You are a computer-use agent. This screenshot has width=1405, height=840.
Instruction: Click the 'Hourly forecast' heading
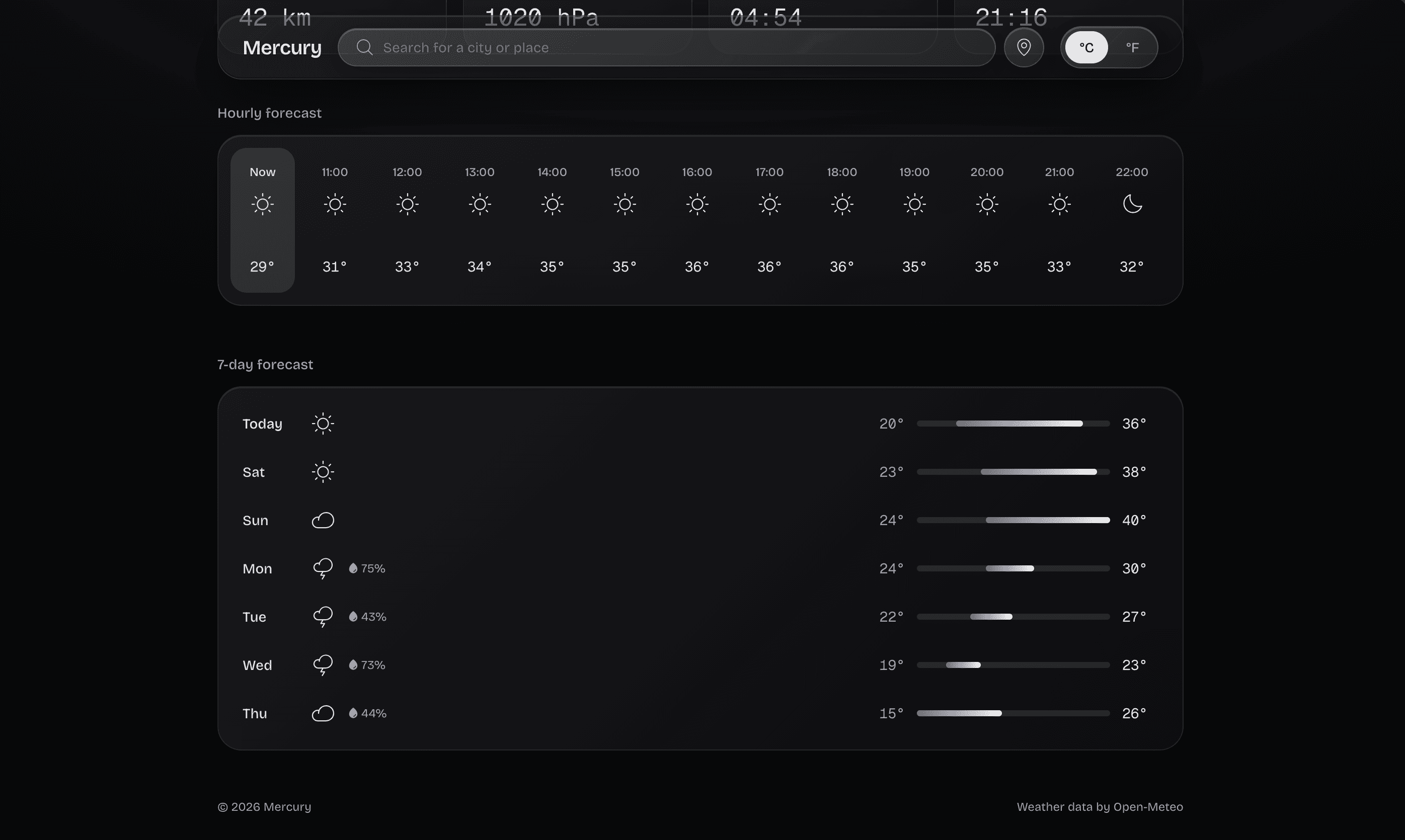click(270, 113)
